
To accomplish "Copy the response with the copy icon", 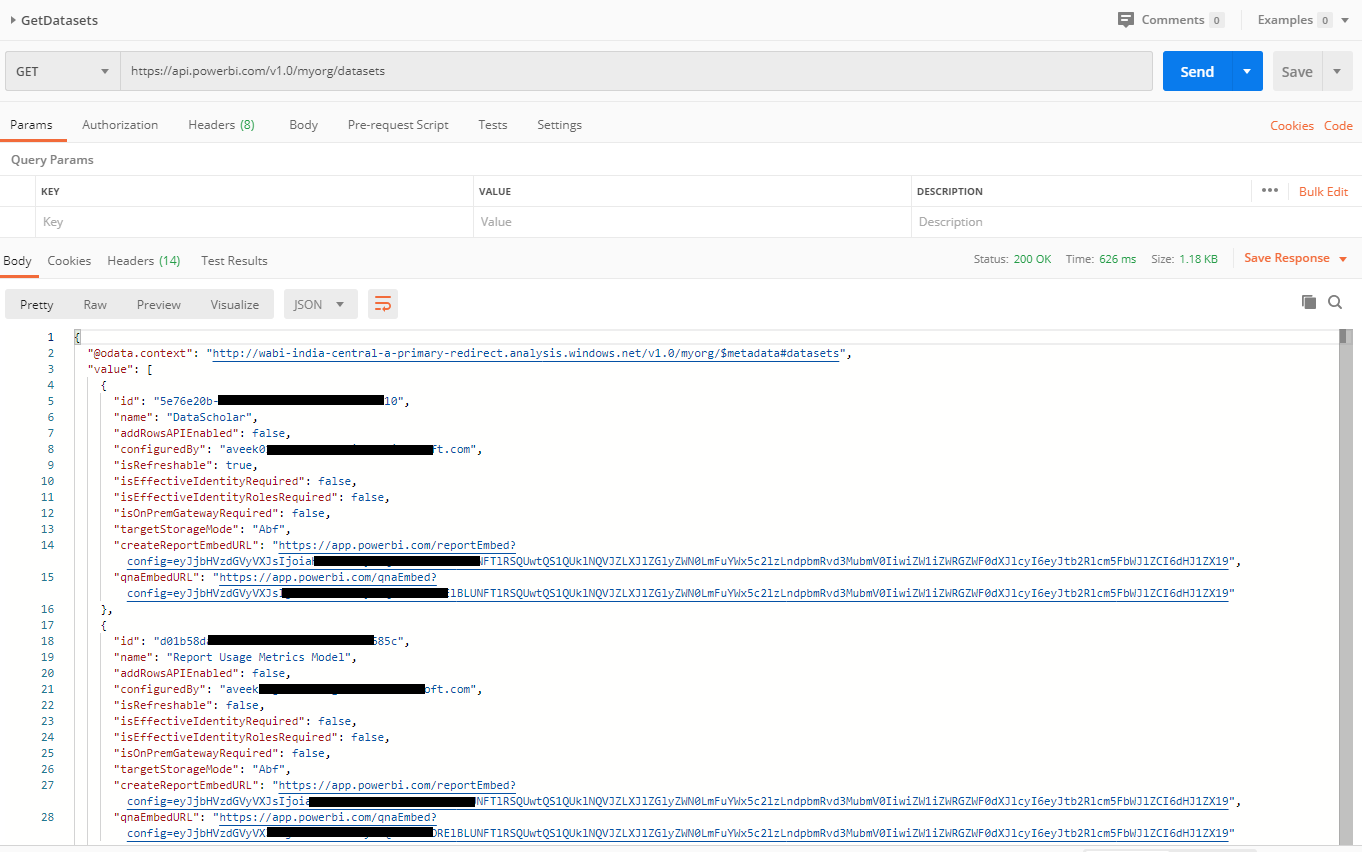I will tap(1308, 302).
